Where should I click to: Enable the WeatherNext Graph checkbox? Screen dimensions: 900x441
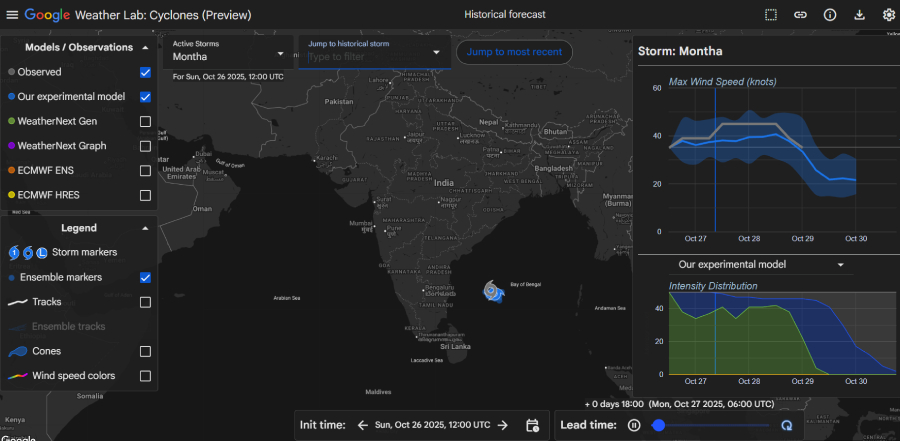145,146
